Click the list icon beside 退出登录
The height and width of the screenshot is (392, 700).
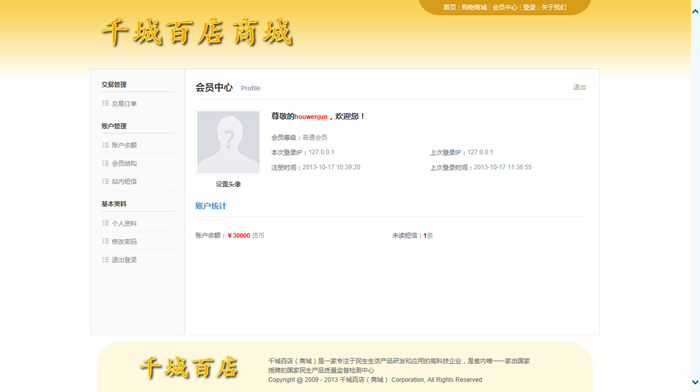click(x=105, y=259)
